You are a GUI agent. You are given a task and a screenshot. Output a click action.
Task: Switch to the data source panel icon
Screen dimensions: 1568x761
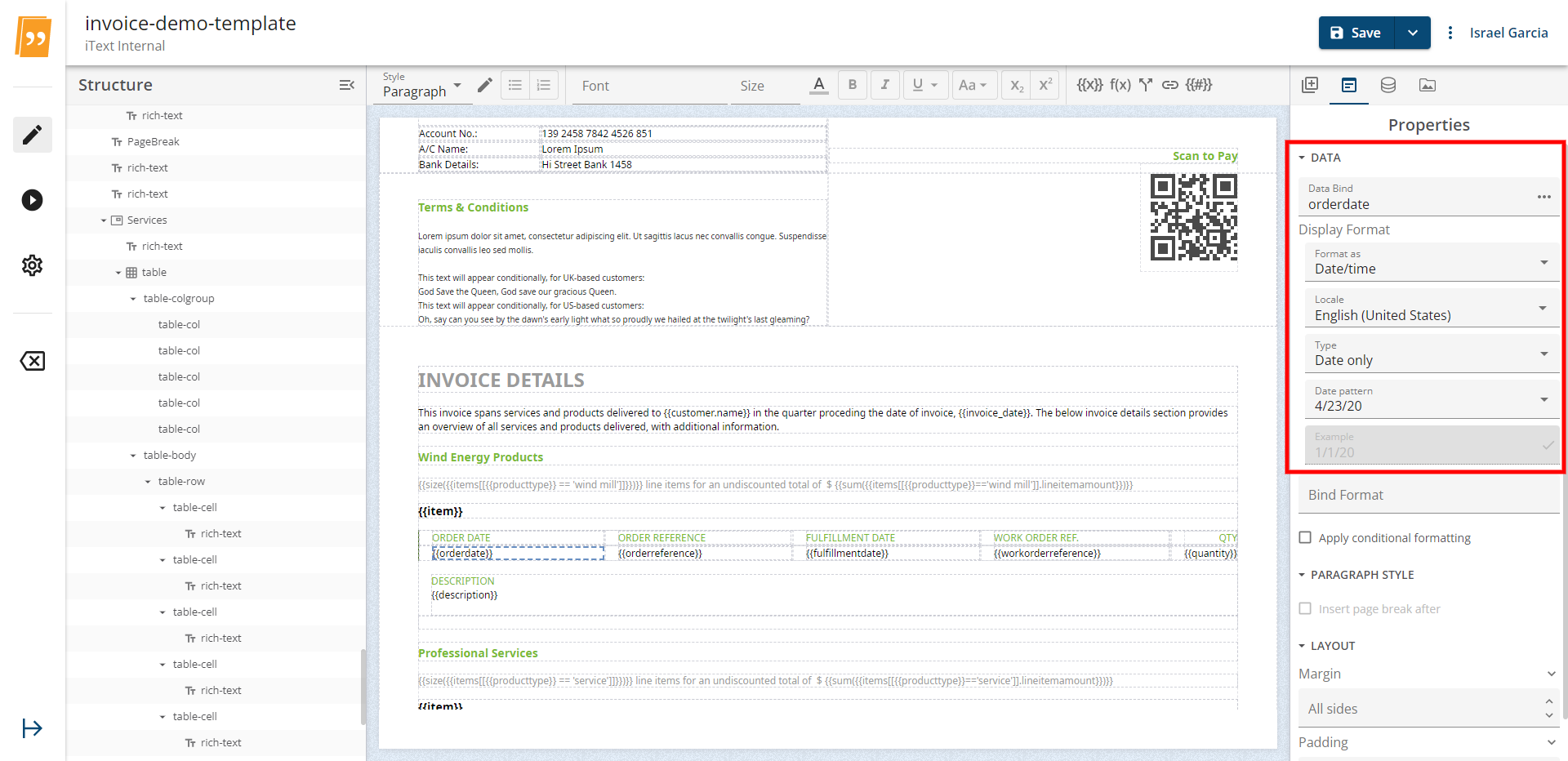1388,85
